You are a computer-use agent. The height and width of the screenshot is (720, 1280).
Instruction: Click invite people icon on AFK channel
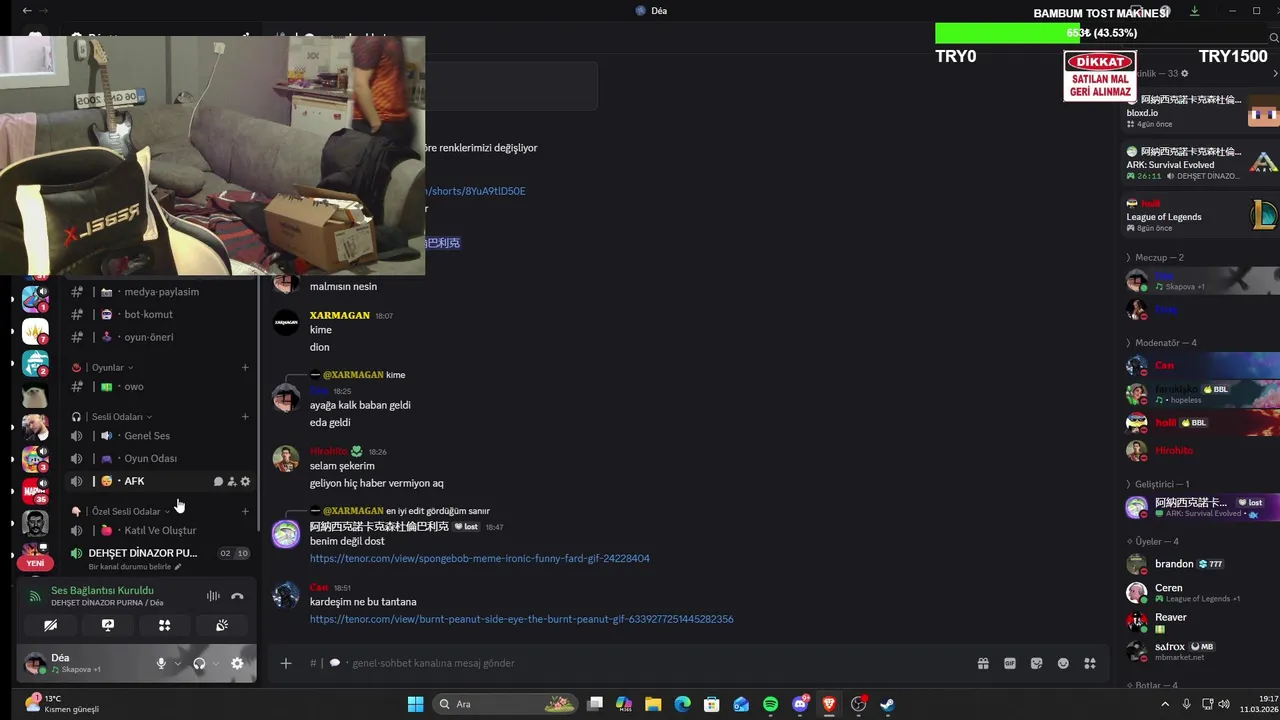click(231, 482)
